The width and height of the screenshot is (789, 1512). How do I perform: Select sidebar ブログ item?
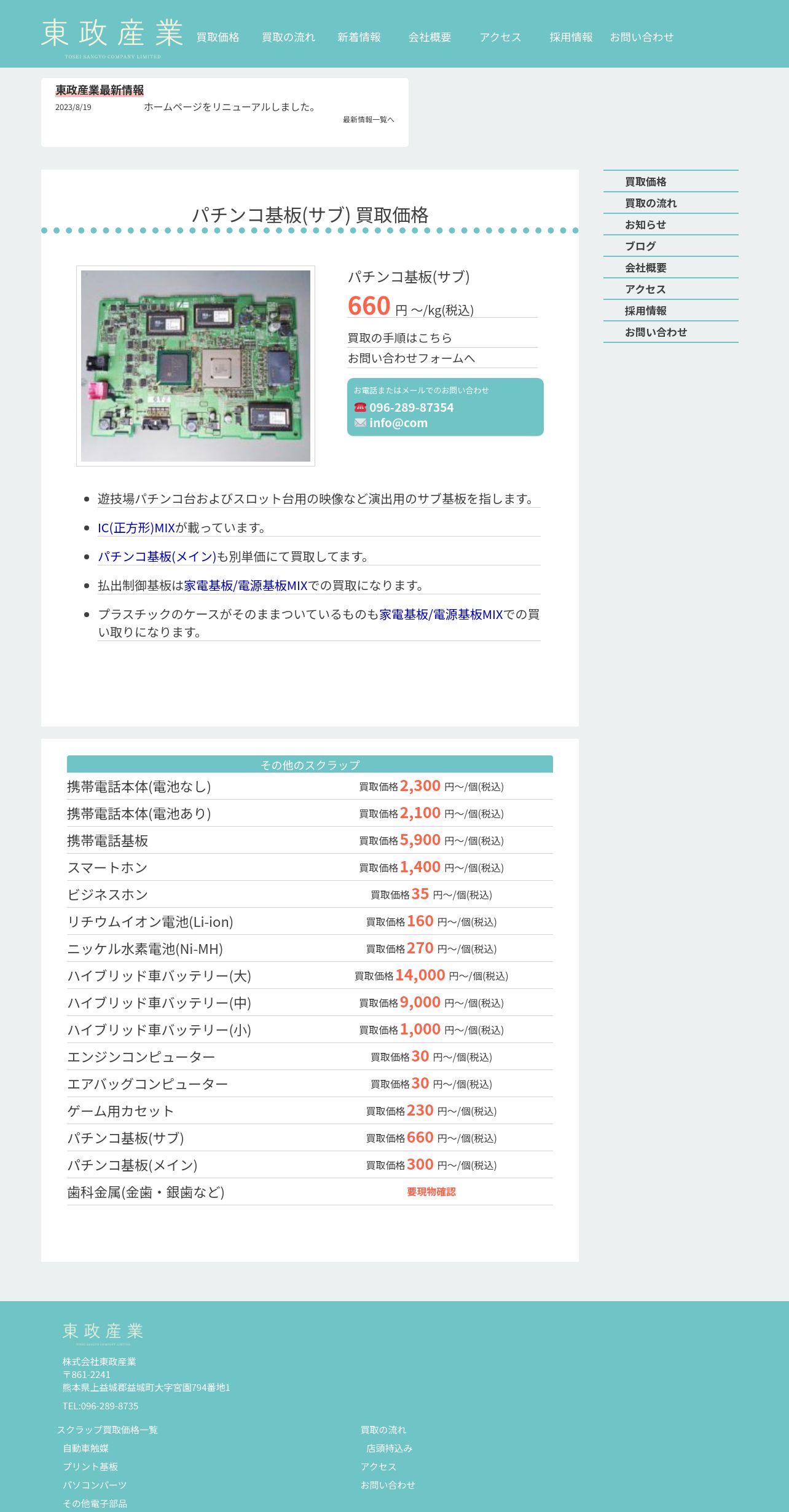671,246
